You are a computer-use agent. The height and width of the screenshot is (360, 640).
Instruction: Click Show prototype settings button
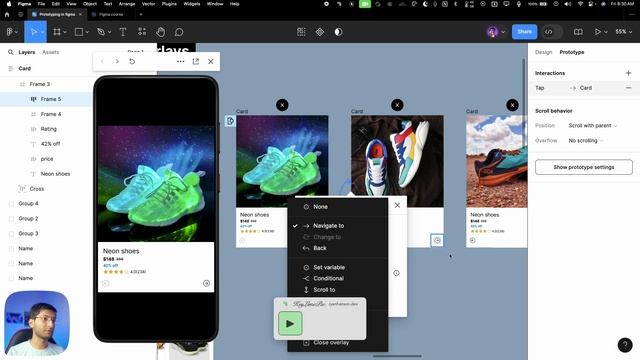coord(584,167)
